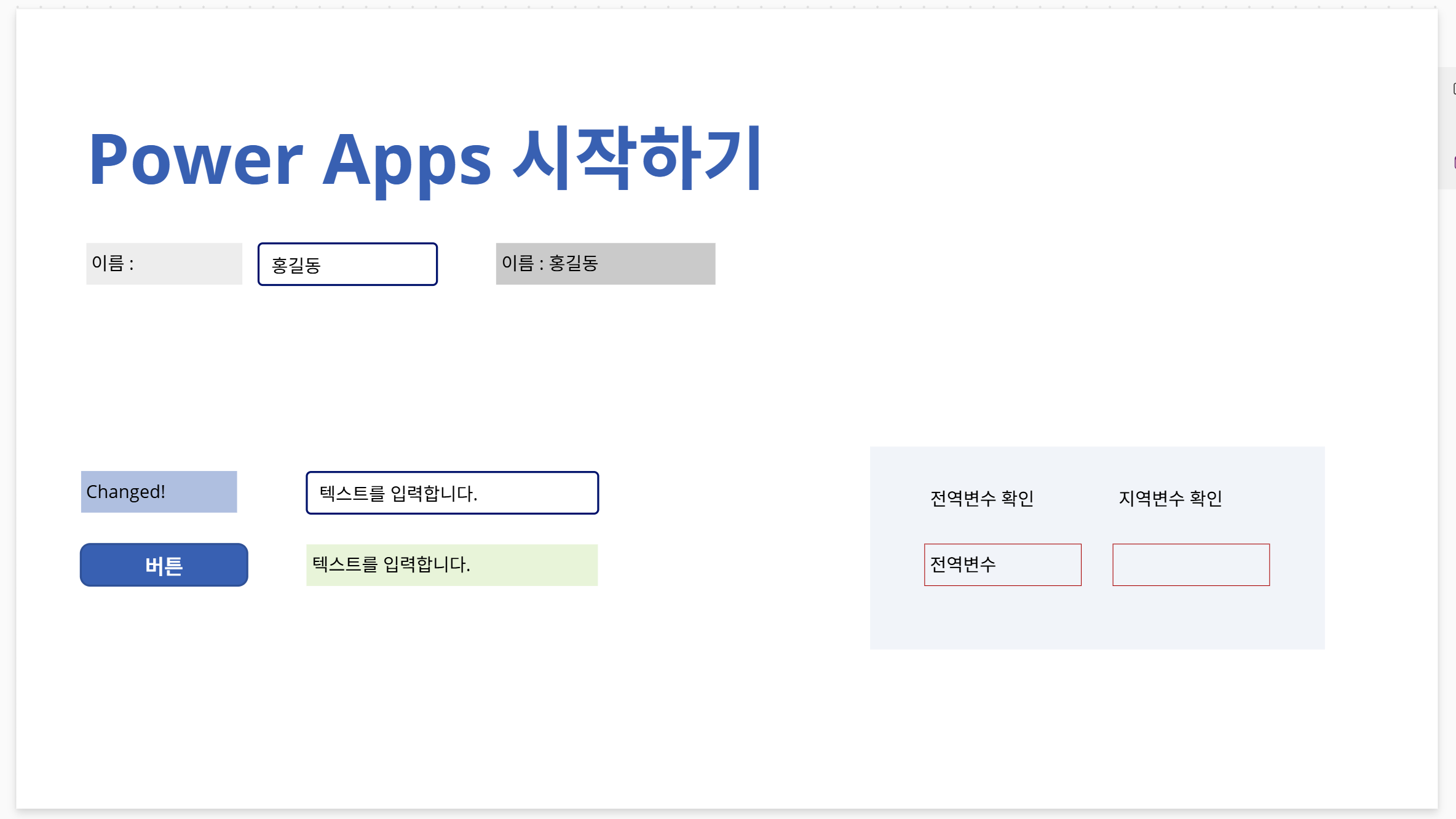Click the light gray 이름 : label
Screen dimensions: 1456x819
[x=164, y=264]
